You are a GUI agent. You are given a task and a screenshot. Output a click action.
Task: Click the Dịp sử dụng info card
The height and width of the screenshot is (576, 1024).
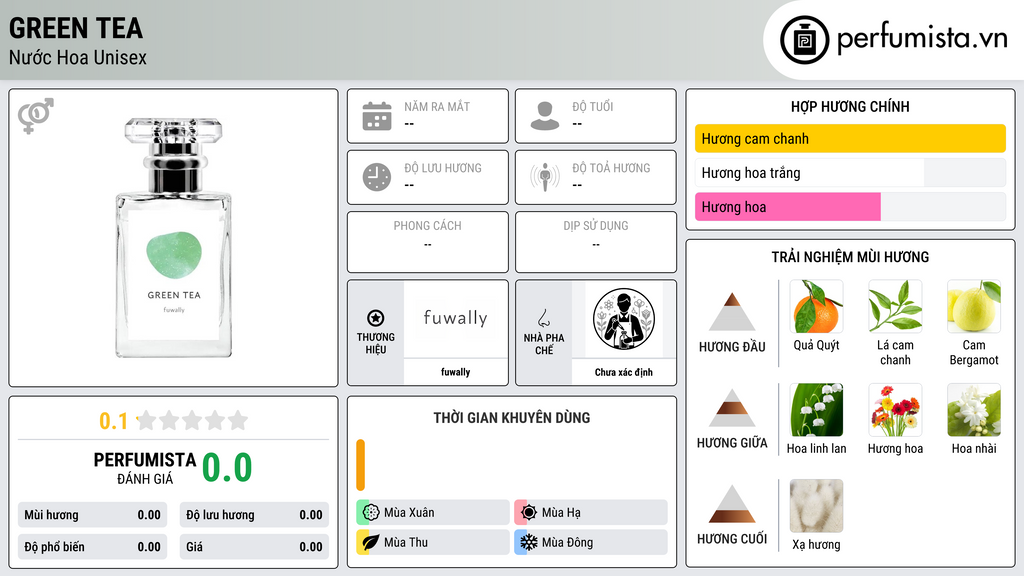pyautogui.click(x=596, y=242)
